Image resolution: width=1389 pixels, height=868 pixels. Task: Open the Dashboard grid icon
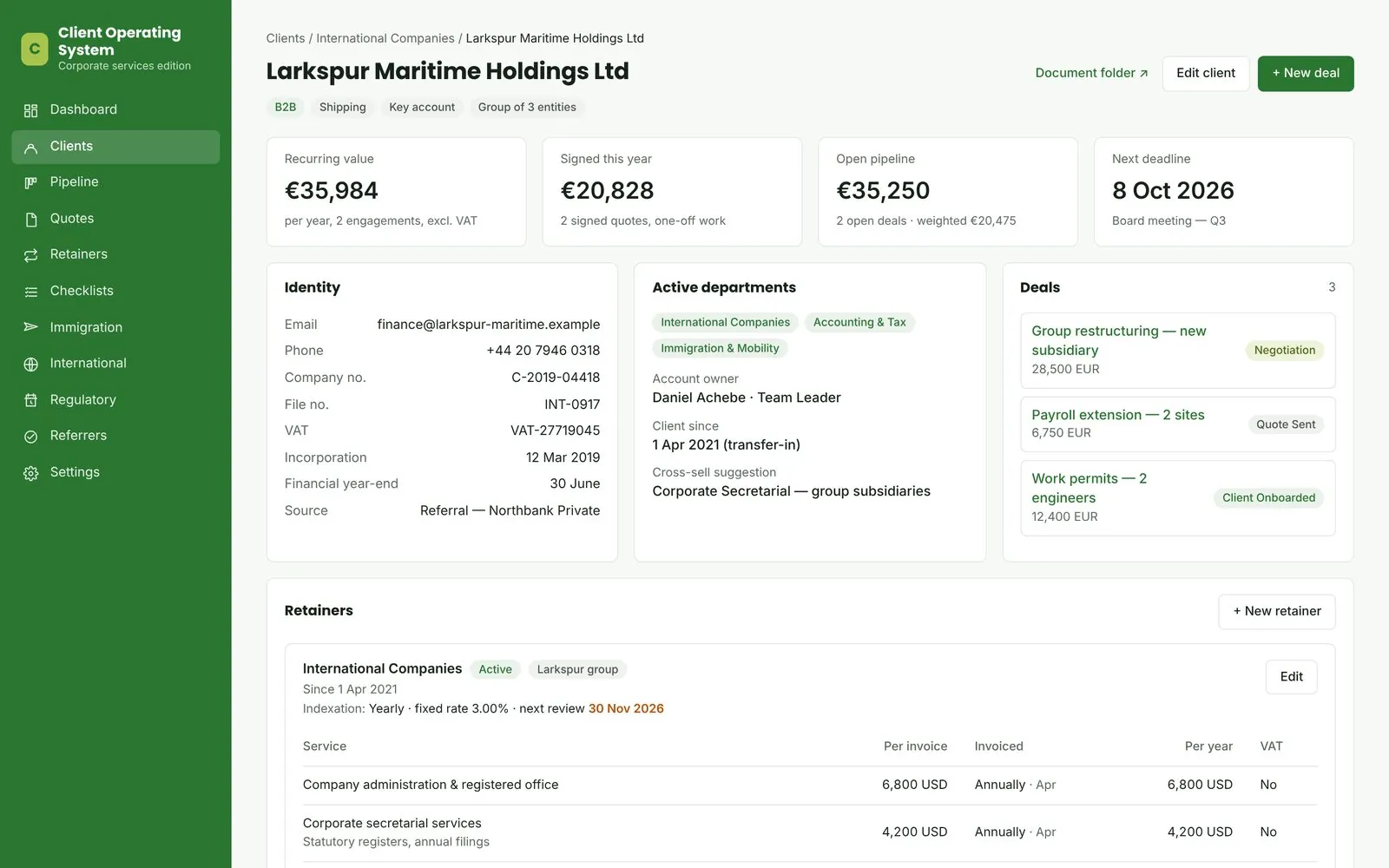point(30,110)
